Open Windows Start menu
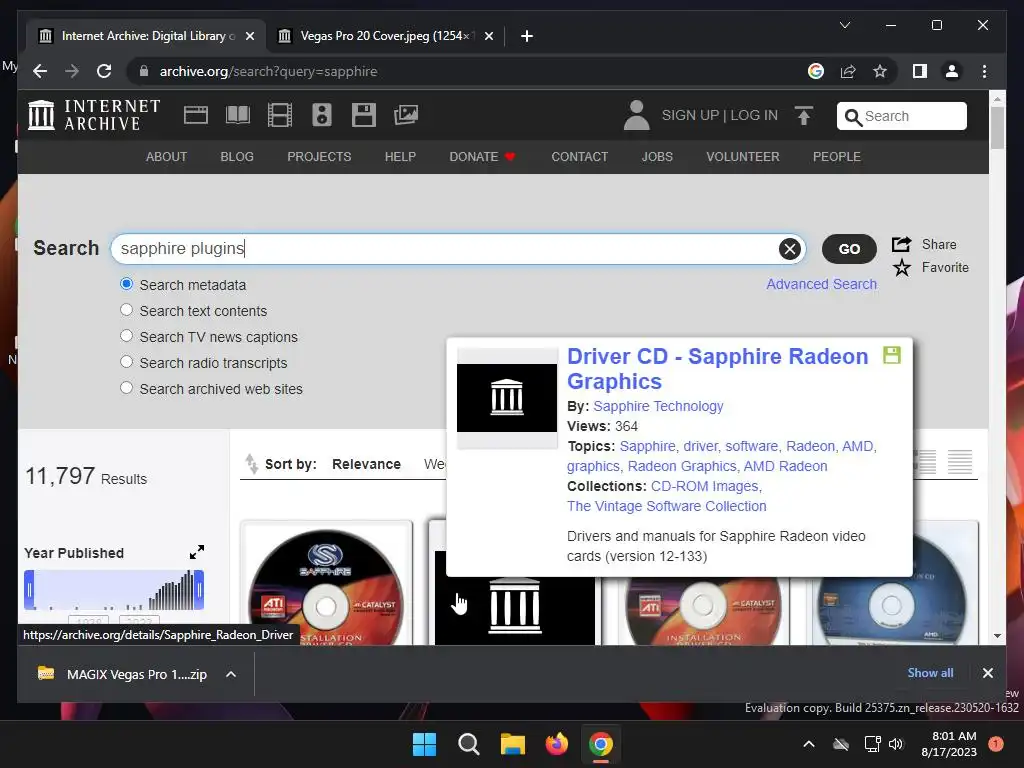The image size is (1024, 768). pos(424,744)
